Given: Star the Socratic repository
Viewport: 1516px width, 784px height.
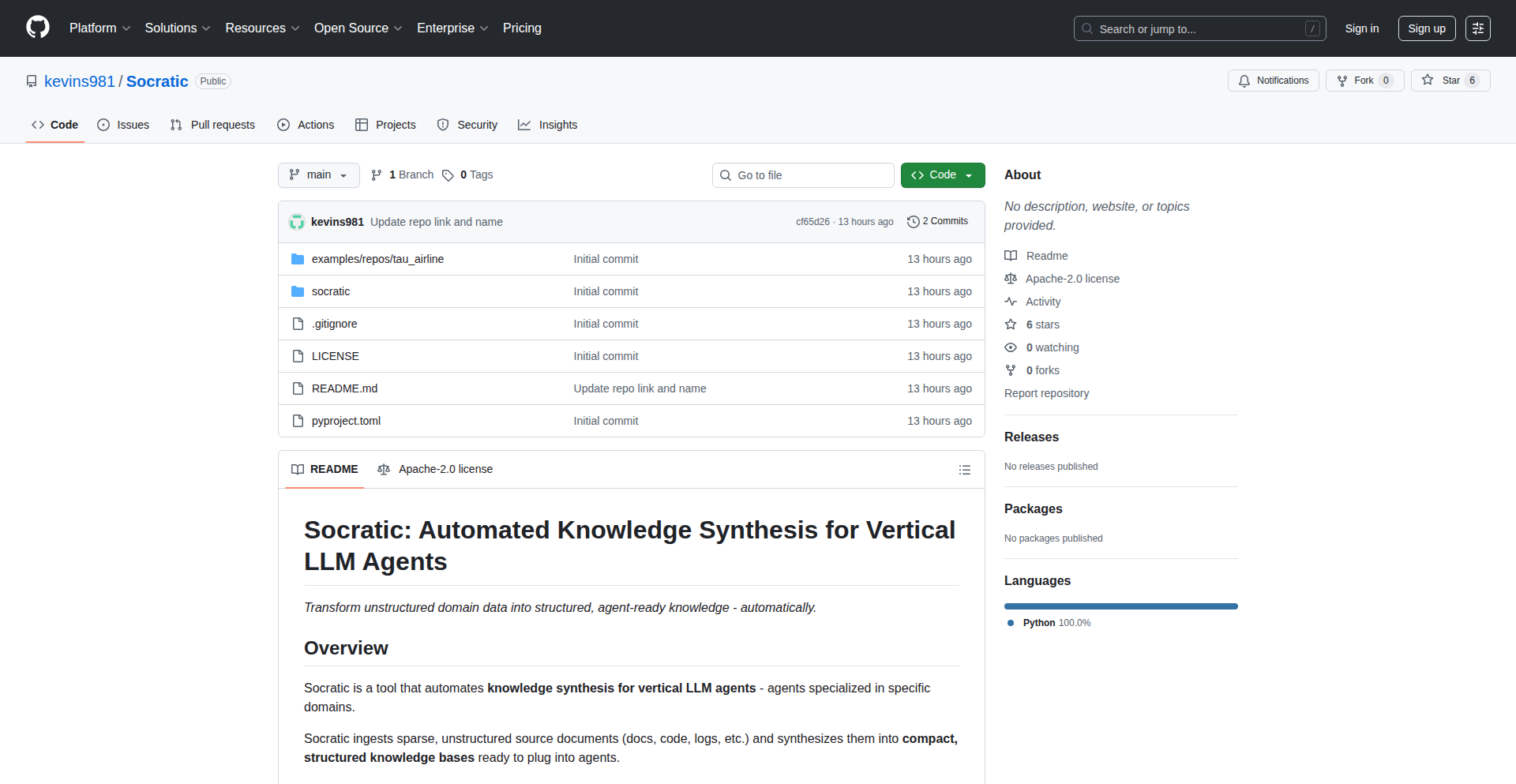Looking at the screenshot, I should (1447, 81).
